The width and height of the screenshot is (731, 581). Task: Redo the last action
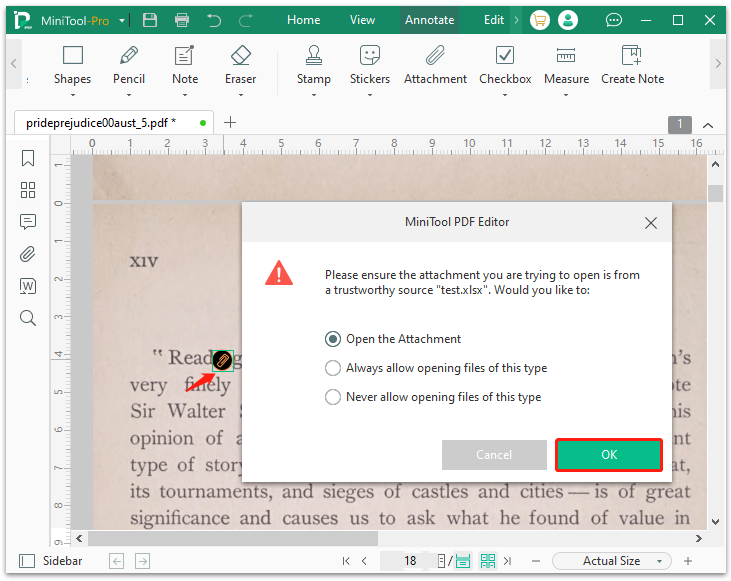tap(246, 20)
